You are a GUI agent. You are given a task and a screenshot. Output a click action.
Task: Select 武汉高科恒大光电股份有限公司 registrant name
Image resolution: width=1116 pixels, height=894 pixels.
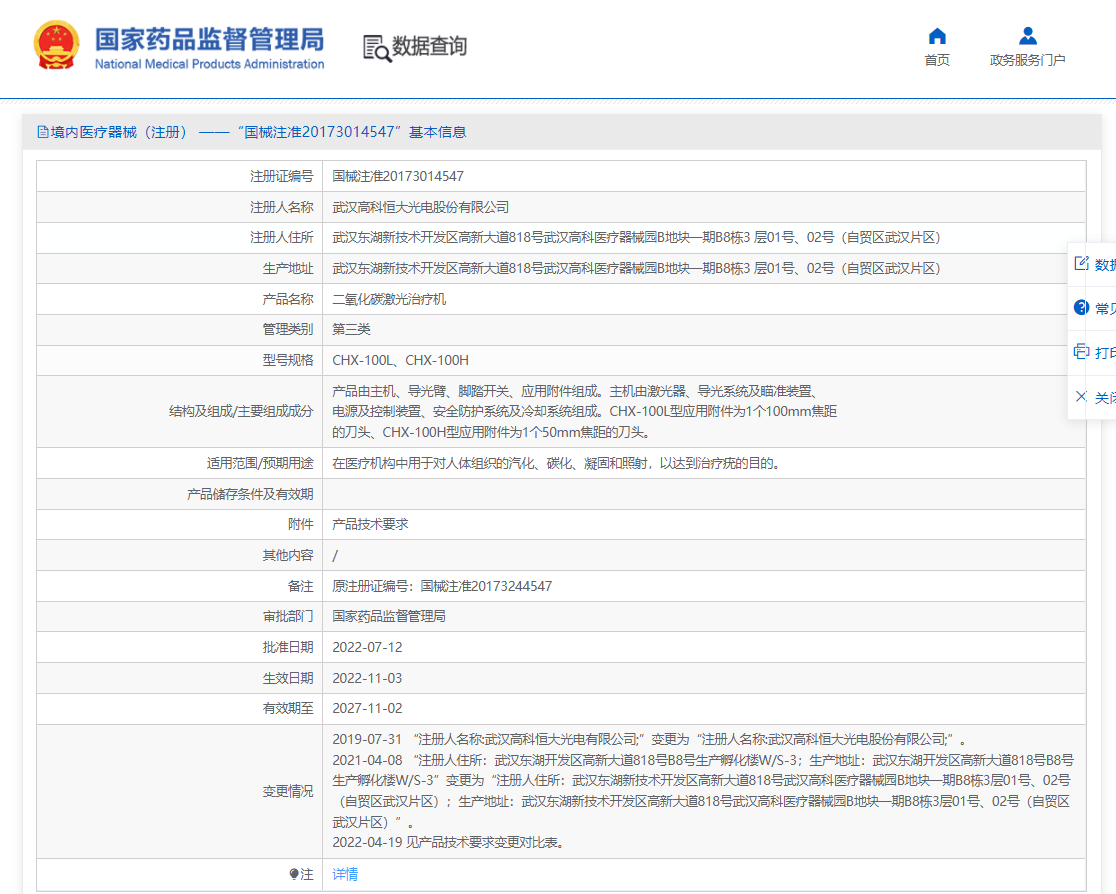421,207
